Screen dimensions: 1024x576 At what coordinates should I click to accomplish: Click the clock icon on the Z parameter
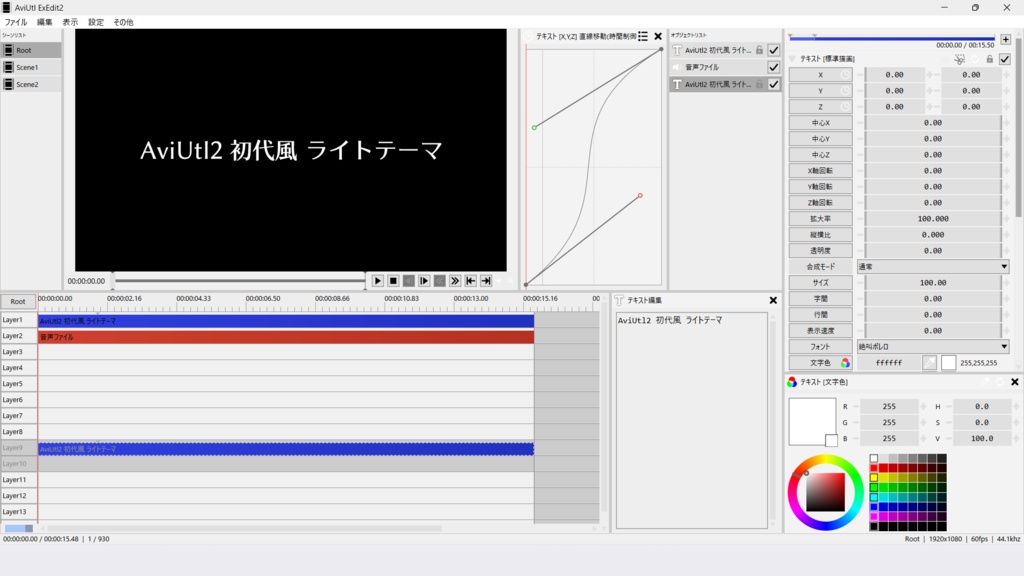[x=845, y=106]
